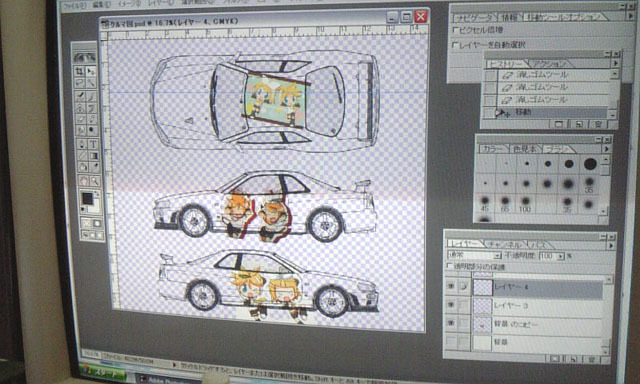Open the blend mode dropdown showing 通常

pyautogui.click(x=497, y=256)
